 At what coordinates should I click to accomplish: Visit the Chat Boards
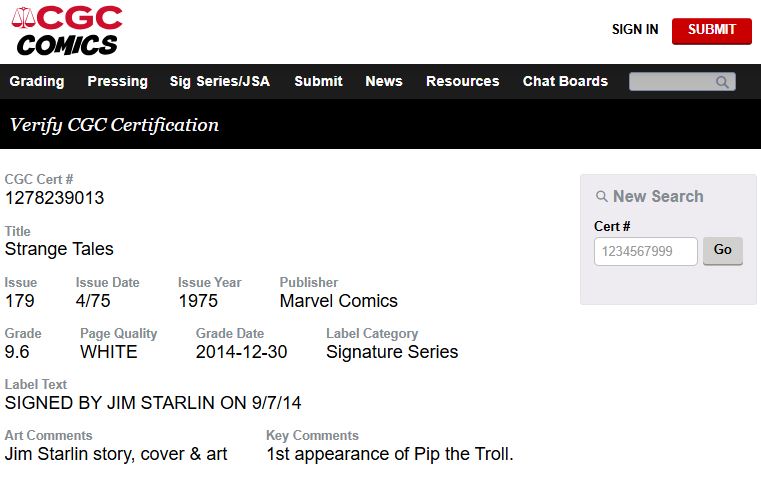pyautogui.click(x=565, y=81)
